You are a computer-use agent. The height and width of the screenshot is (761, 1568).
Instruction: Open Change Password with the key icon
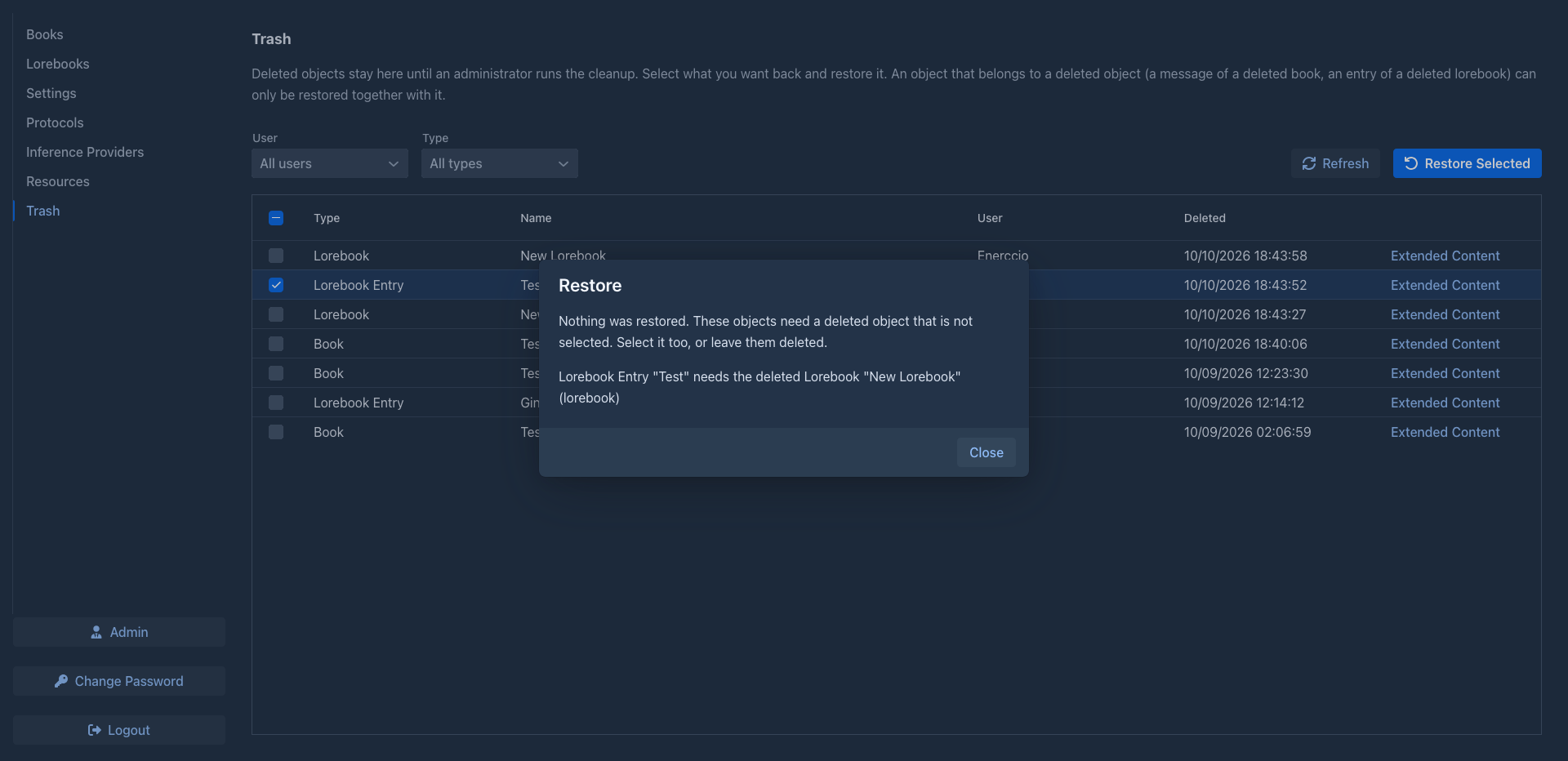pyautogui.click(x=119, y=681)
